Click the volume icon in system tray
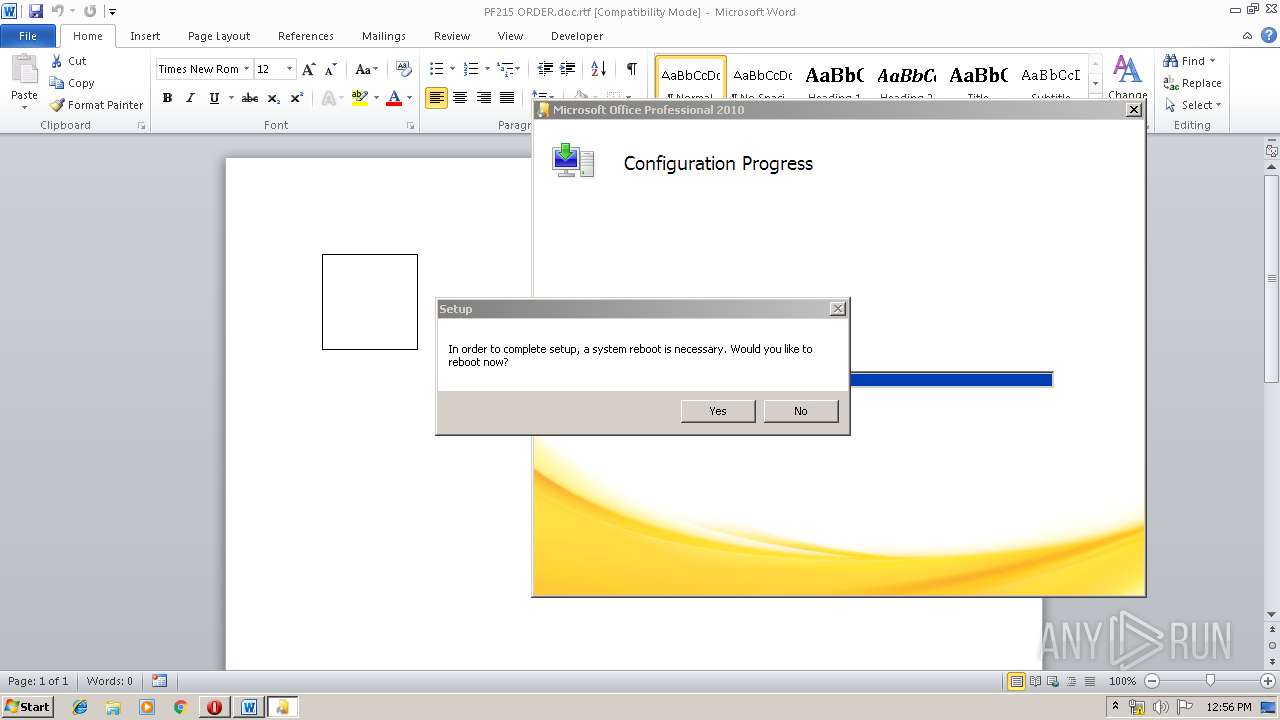This screenshot has width=1280, height=720. coord(1160,707)
